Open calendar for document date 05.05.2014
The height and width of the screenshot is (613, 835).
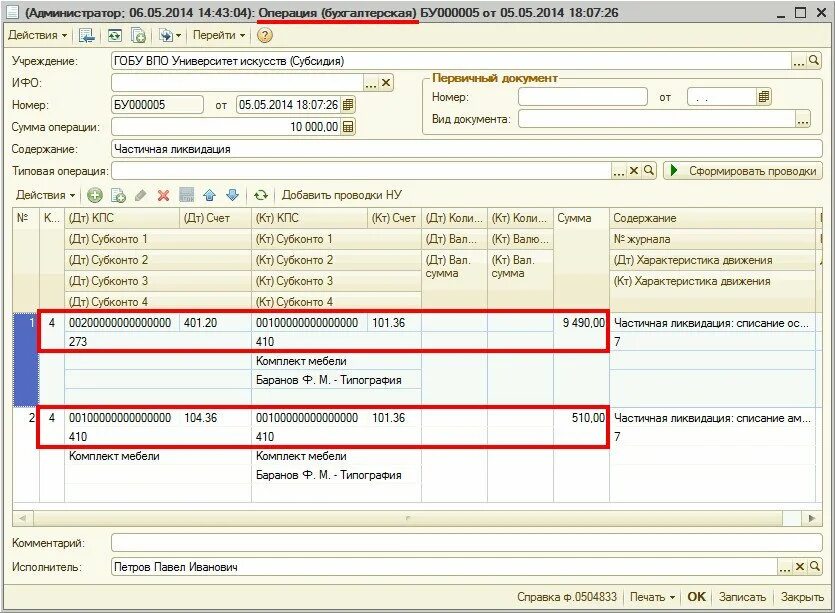pyautogui.click(x=348, y=105)
